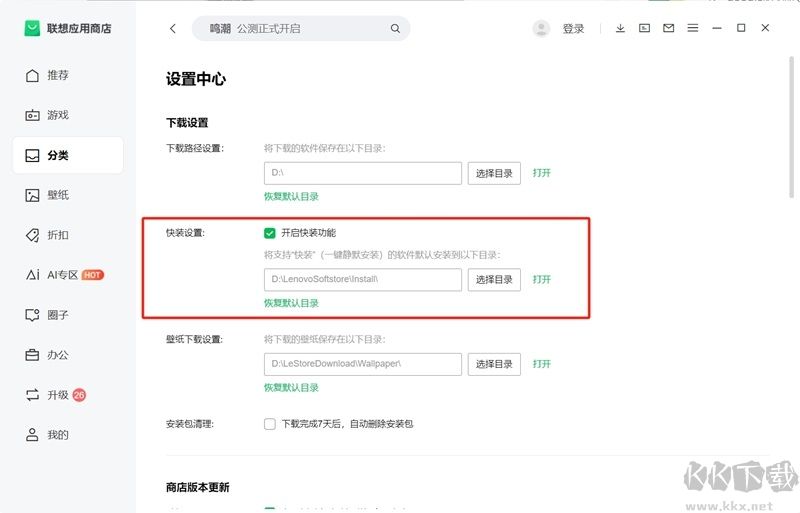Viewport: 800px width, 513px height.
Task: Go to 游戏 in the sidebar
Action: 58,115
